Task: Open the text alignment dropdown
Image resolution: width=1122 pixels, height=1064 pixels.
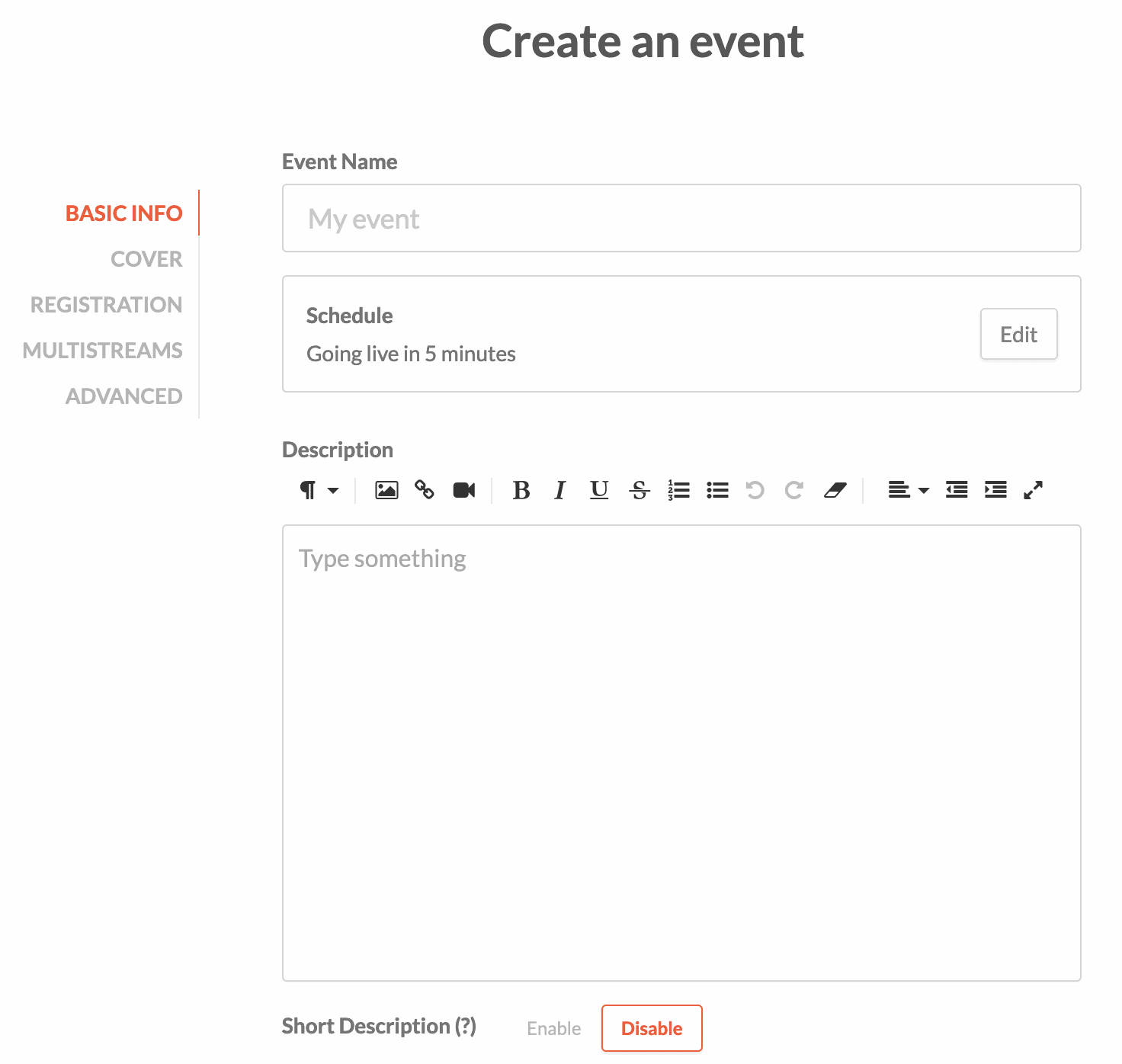Action: click(x=907, y=490)
